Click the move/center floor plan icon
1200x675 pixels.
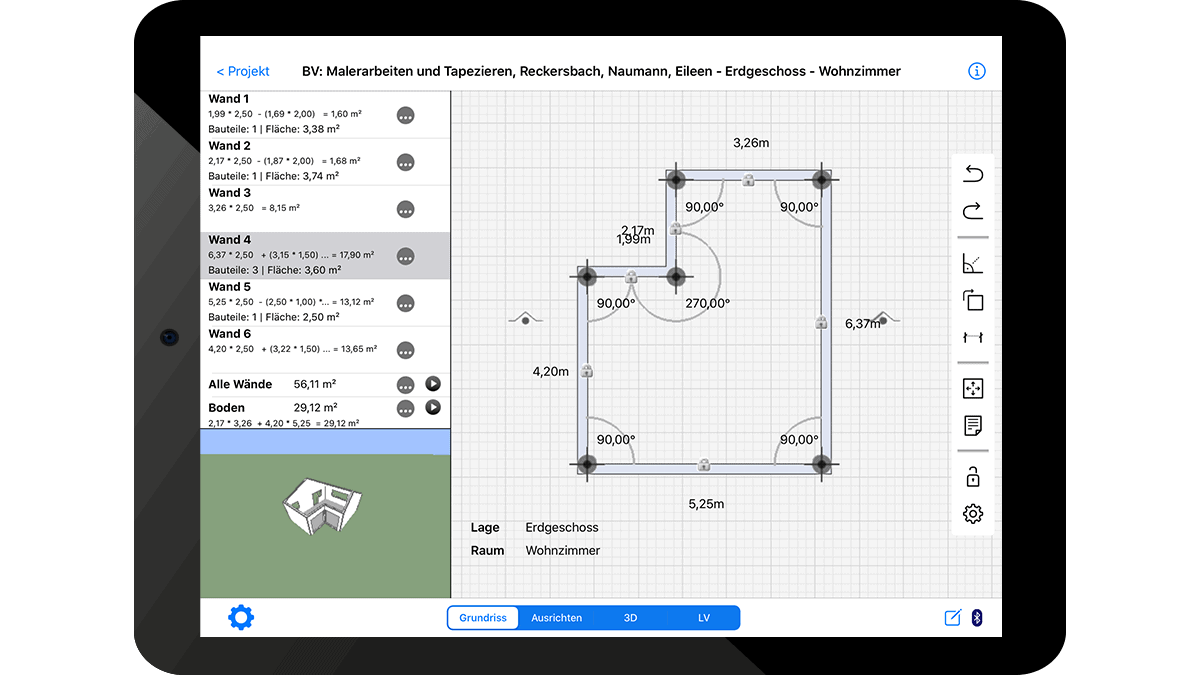point(973,389)
